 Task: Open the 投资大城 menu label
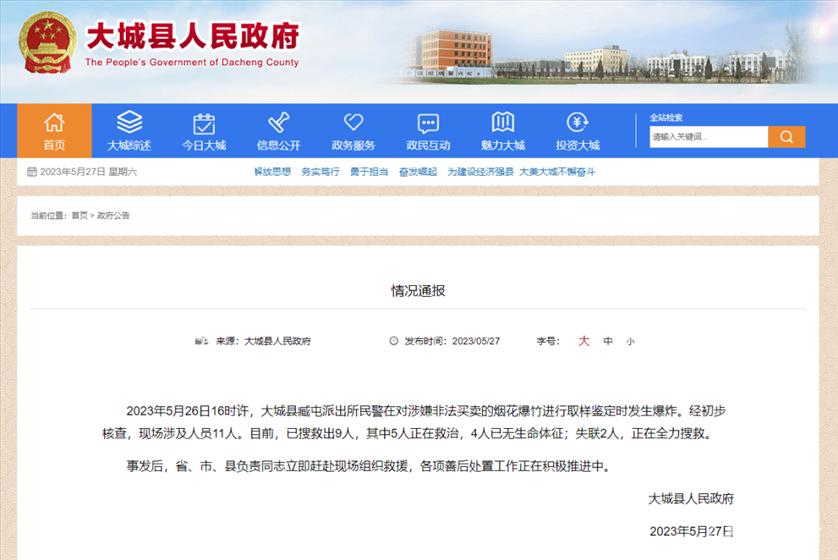578,145
